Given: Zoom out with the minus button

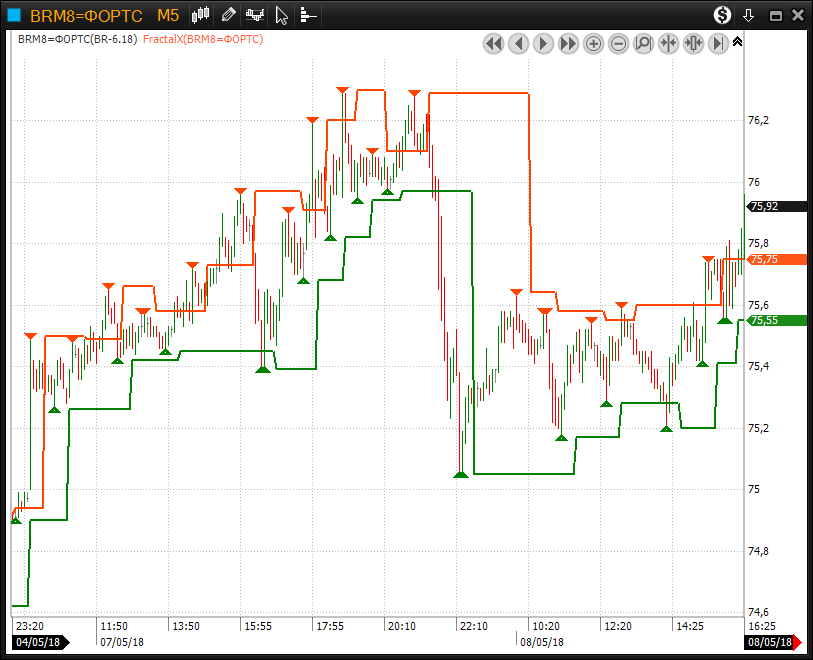Looking at the screenshot, I should click(618, 43).
